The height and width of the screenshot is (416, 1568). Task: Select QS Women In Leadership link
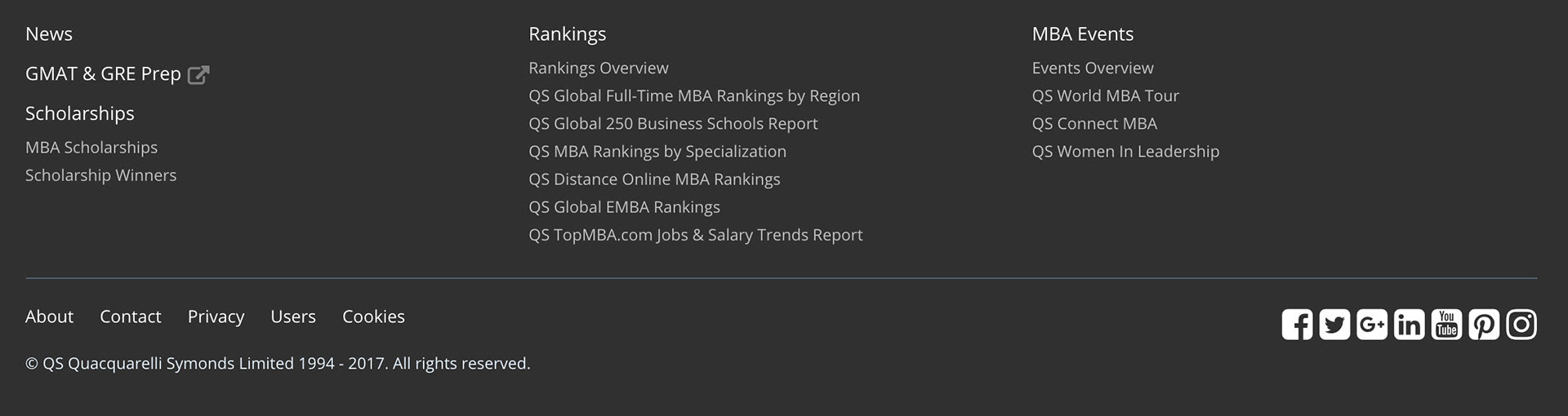[x=1125, y=152]
